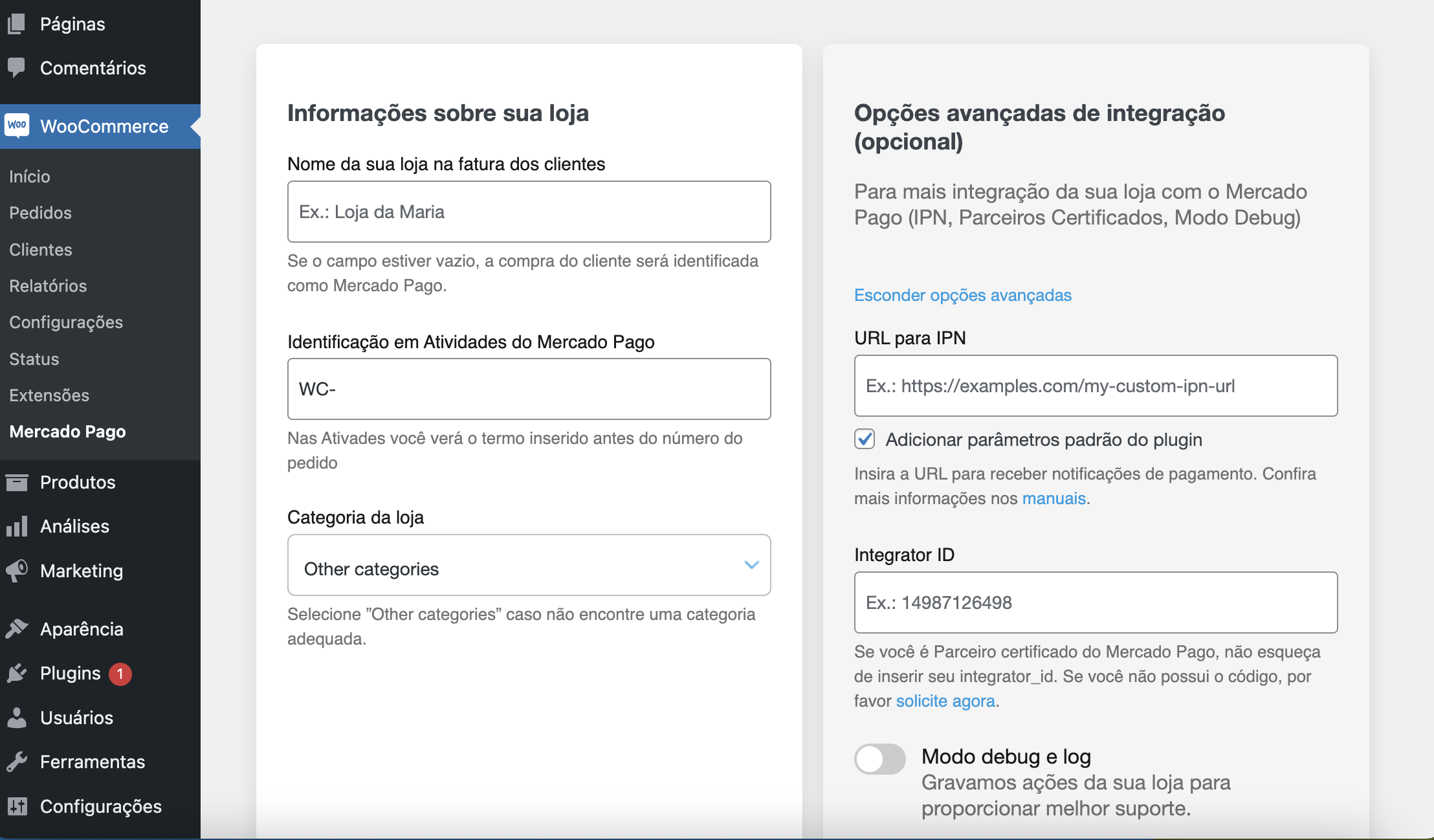Click Esconder opções avançadas link
The image size is (1434, 840).
pyautogui.click(x=963, y=295)
